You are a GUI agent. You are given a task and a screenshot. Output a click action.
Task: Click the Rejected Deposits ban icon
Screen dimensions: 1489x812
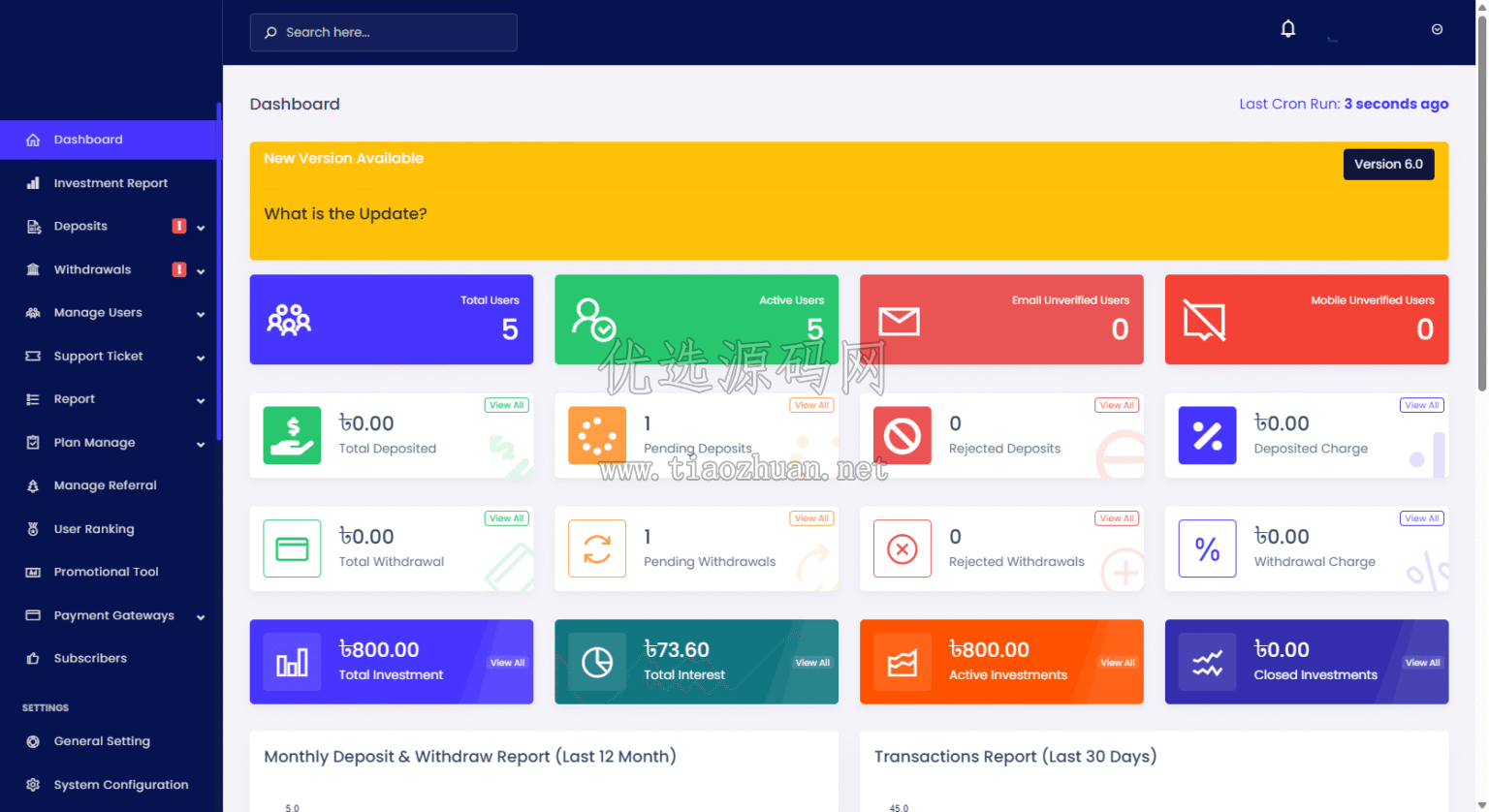point(903,435)
